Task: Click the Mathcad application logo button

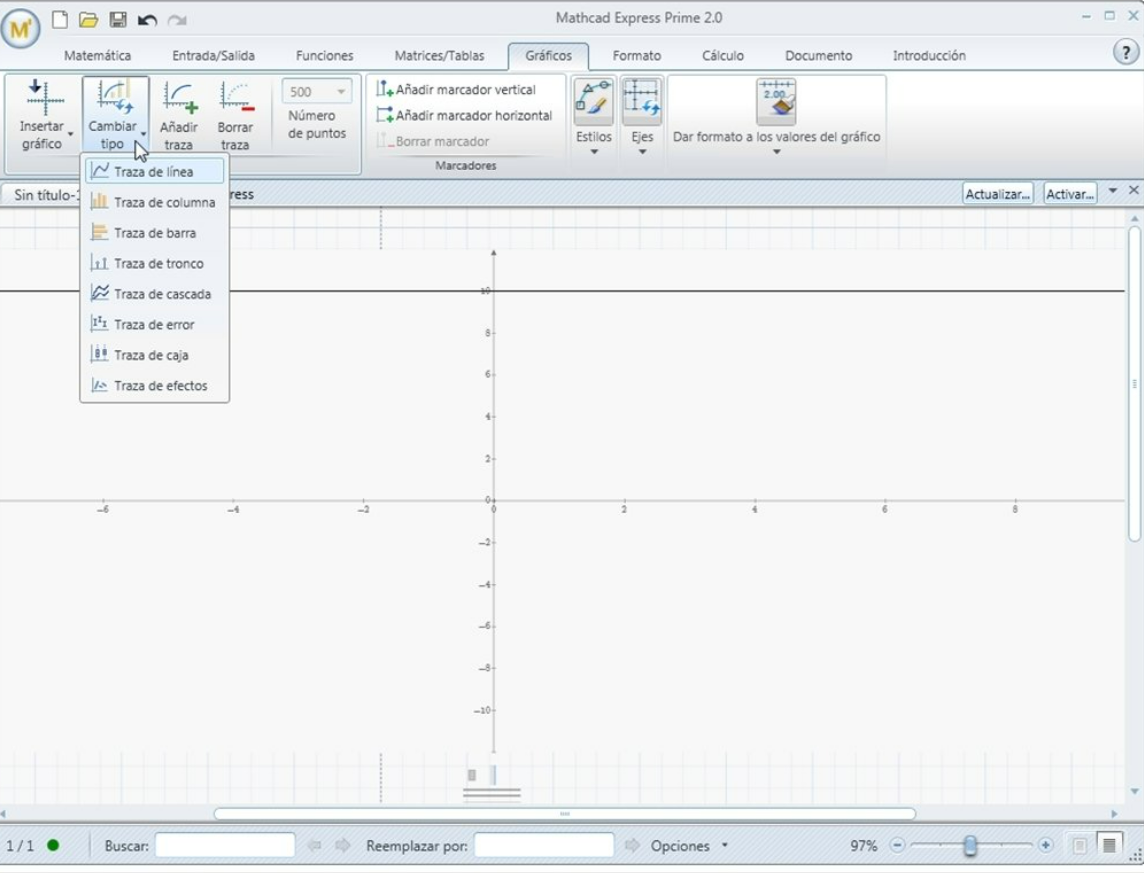Action: point(20,29)
